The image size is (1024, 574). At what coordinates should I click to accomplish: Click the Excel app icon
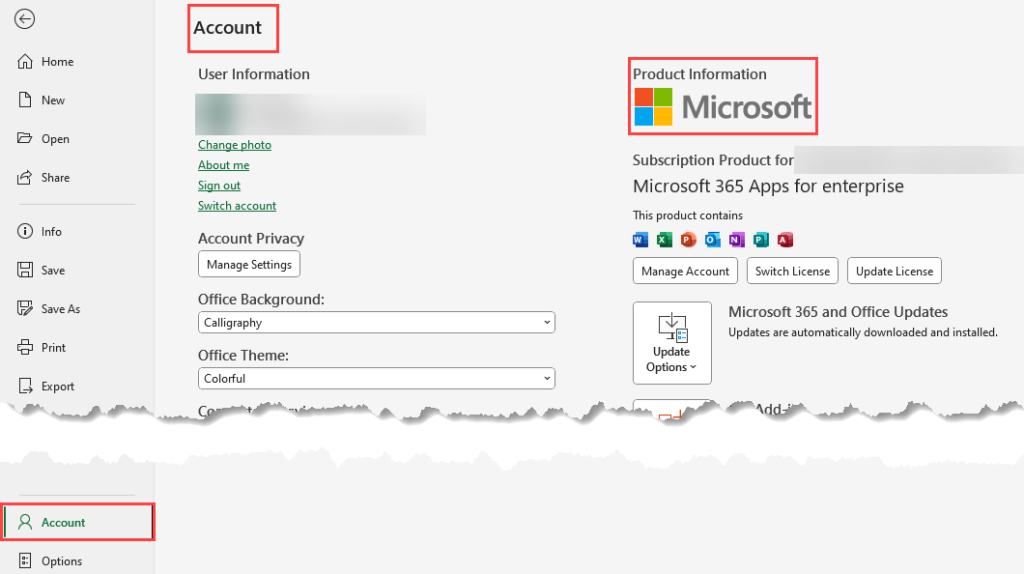(664, 240)
